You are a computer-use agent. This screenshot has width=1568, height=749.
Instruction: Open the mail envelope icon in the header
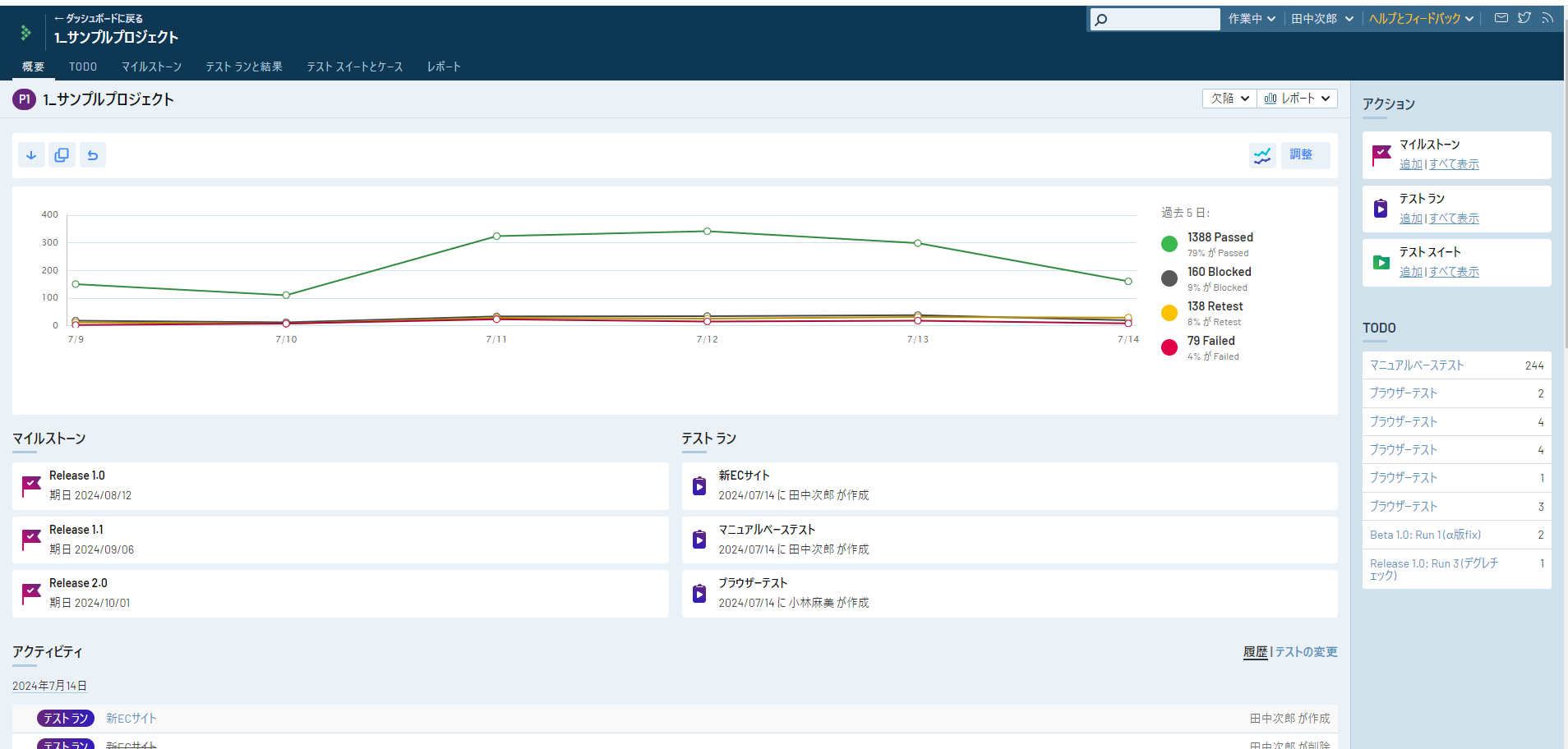[x=1501, y=17]
